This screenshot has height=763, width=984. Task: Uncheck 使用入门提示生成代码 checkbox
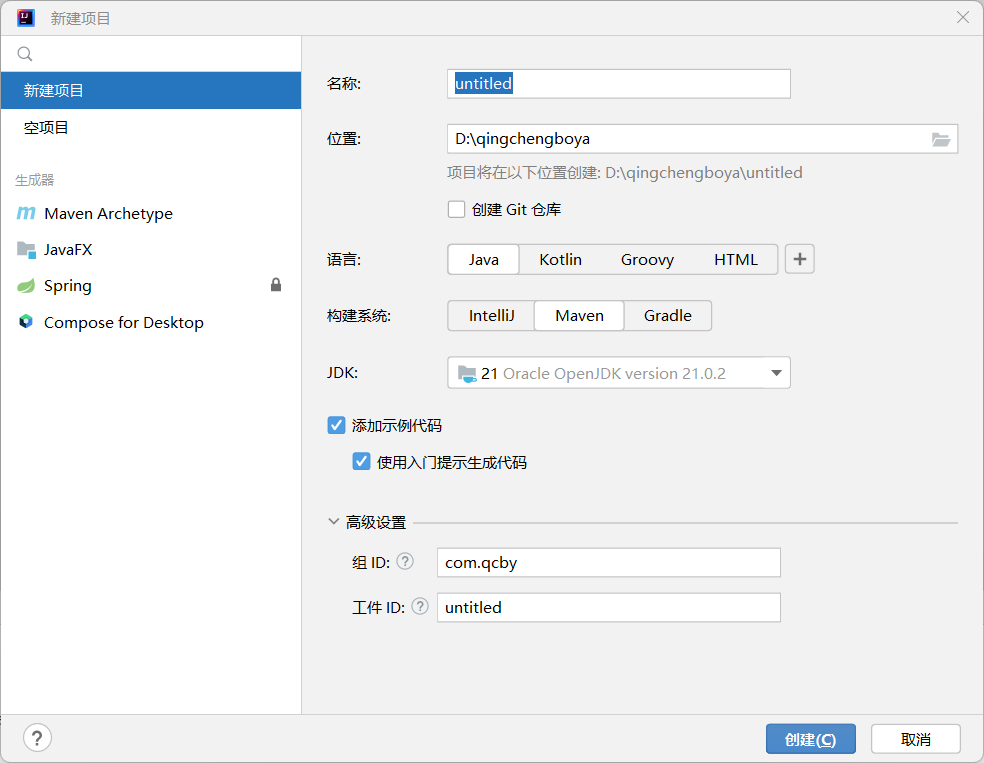[361, 462]
